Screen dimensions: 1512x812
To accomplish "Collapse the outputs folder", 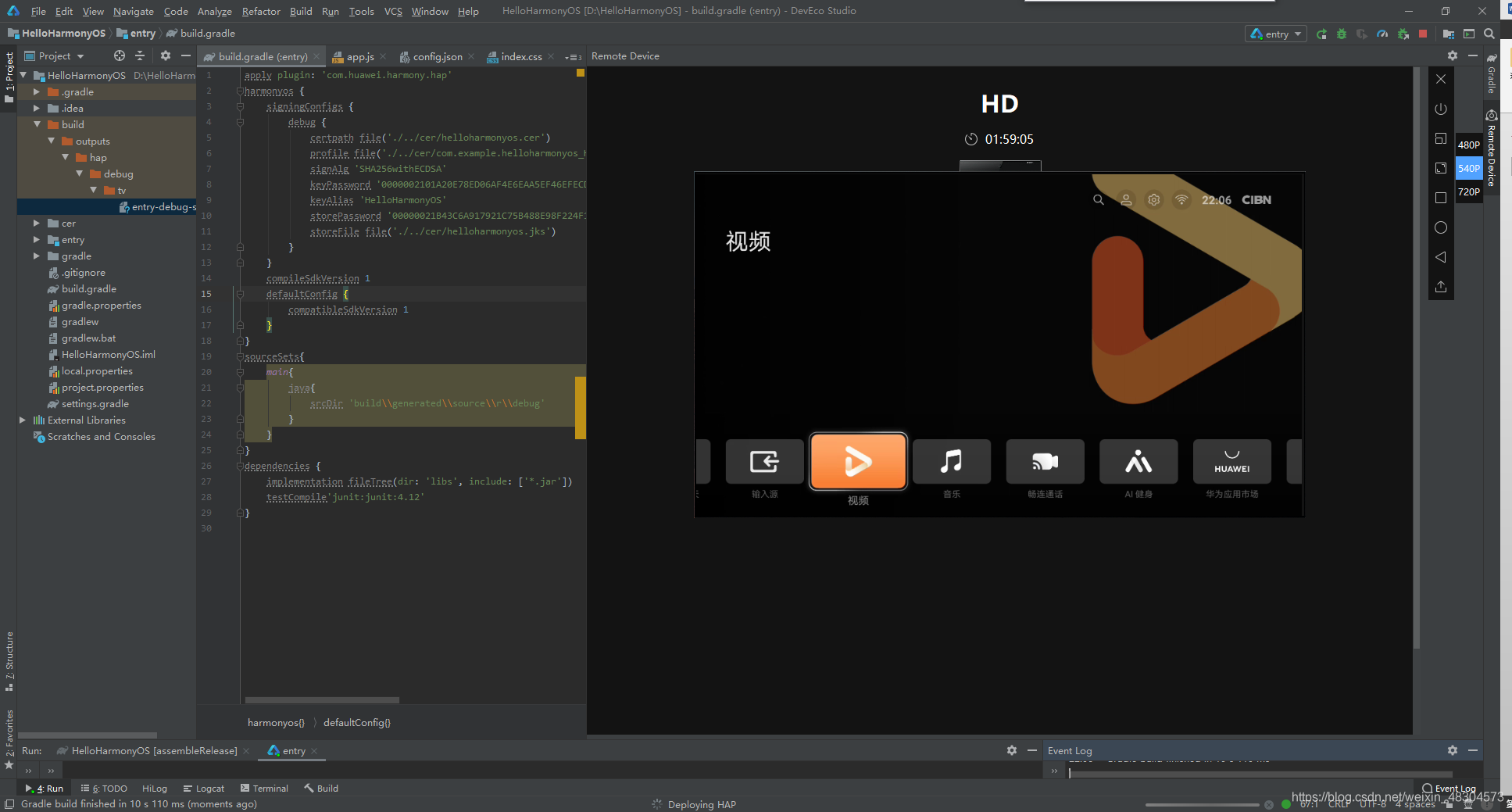I will coord(51,141).
